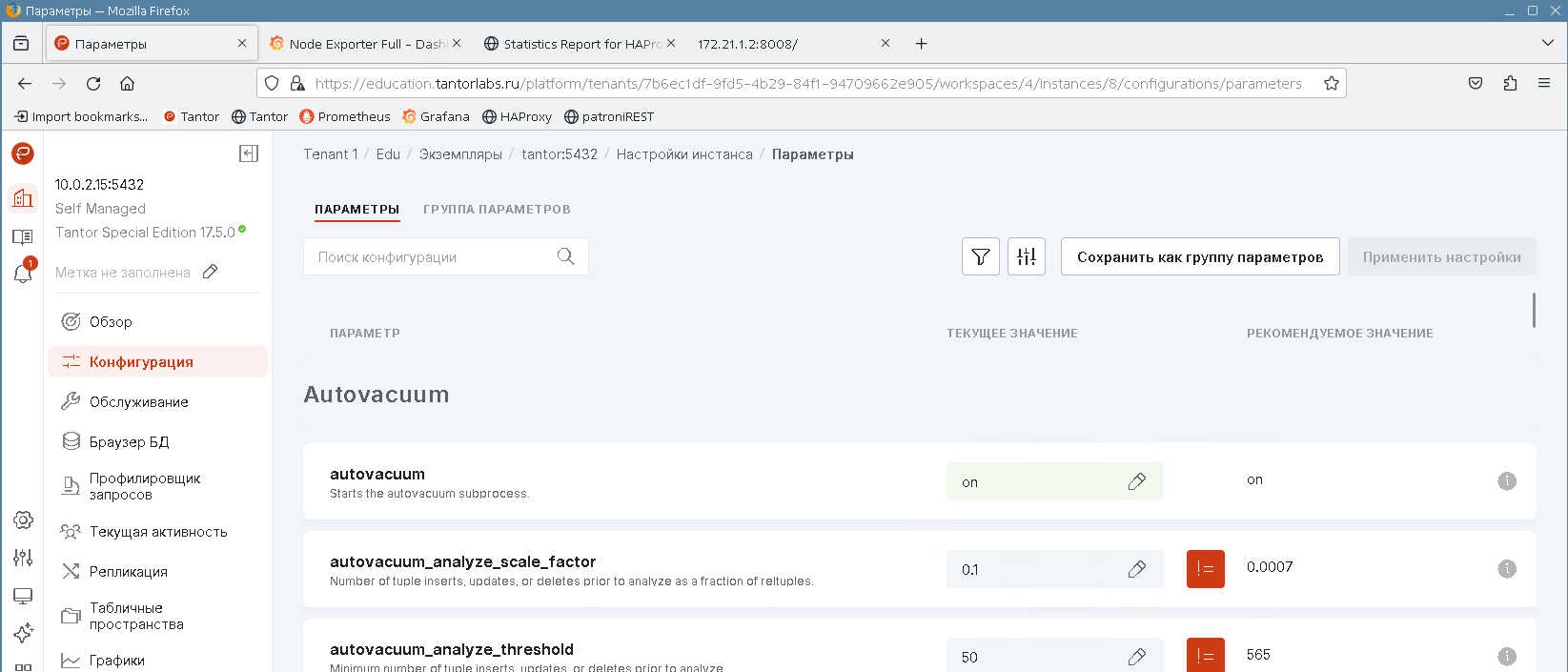This screenshot has height=672, width=1568.
Task: Show info for the autovacuum parameter
Action: pyautogui.click(x=1506, y=481)
